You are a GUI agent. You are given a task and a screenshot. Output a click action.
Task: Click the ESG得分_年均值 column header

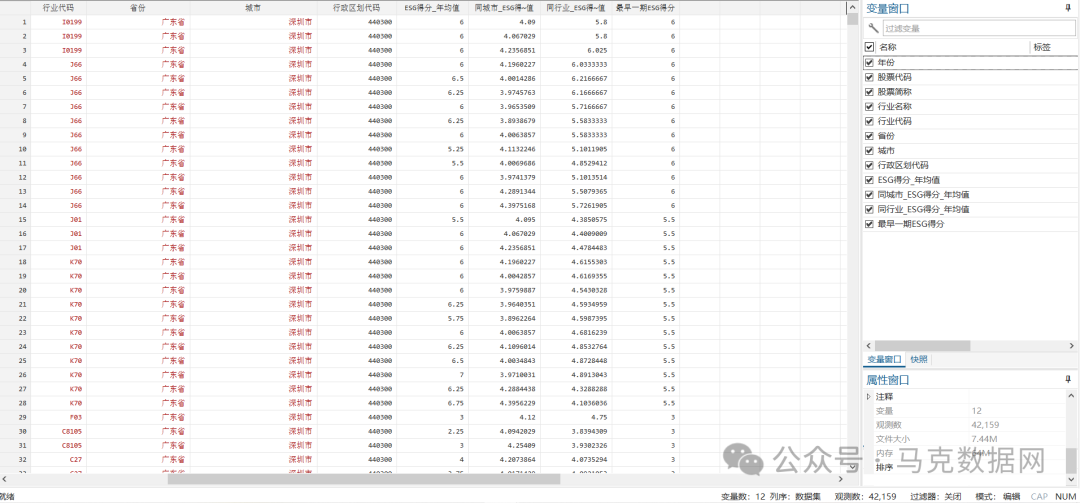(430, 7)
